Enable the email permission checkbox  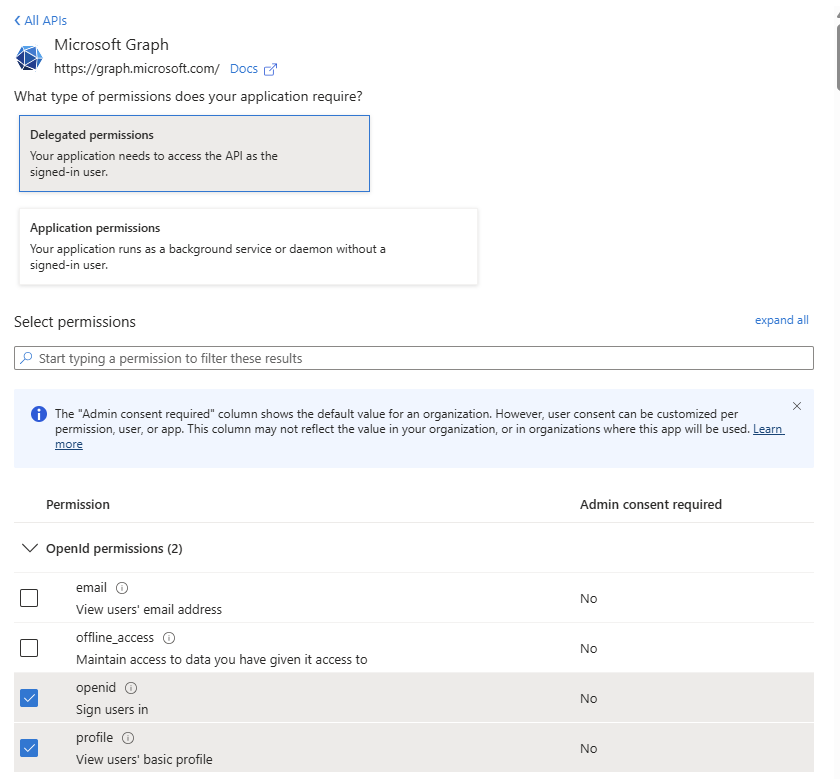[29, 598]
